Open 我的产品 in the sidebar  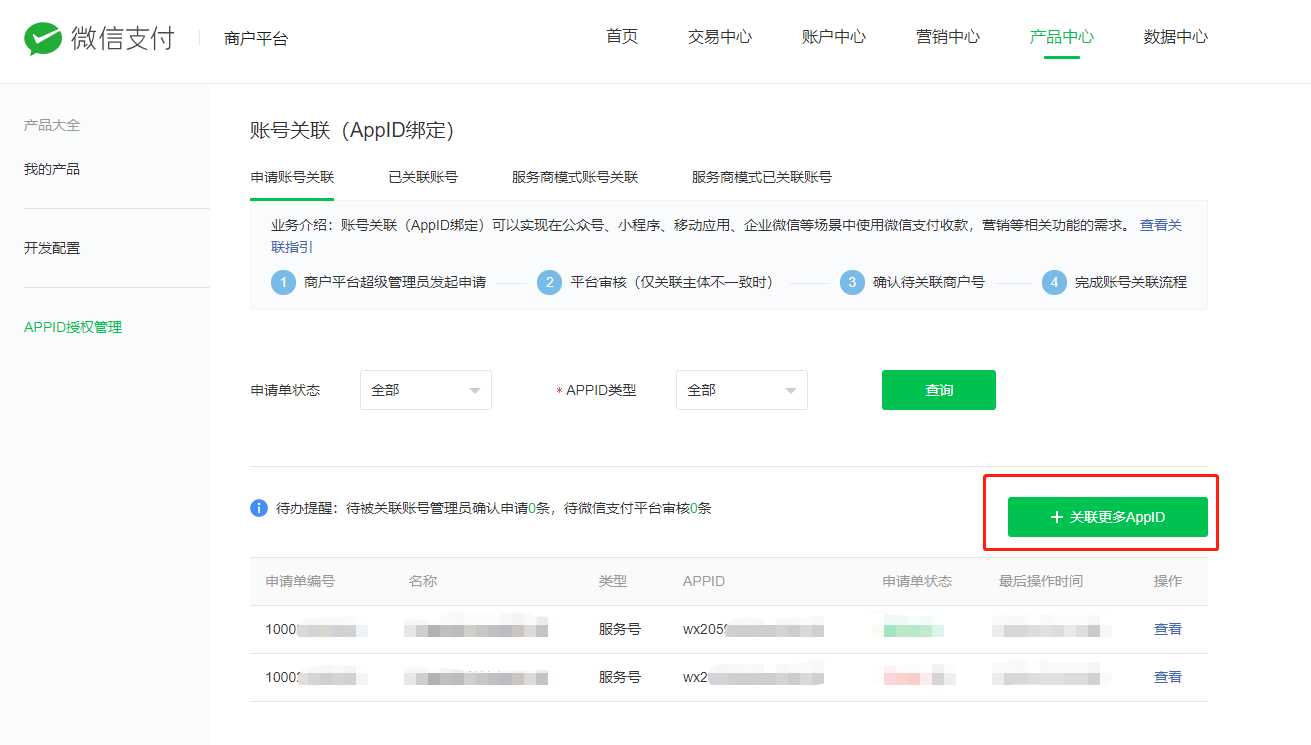click(x=52, y=169)
